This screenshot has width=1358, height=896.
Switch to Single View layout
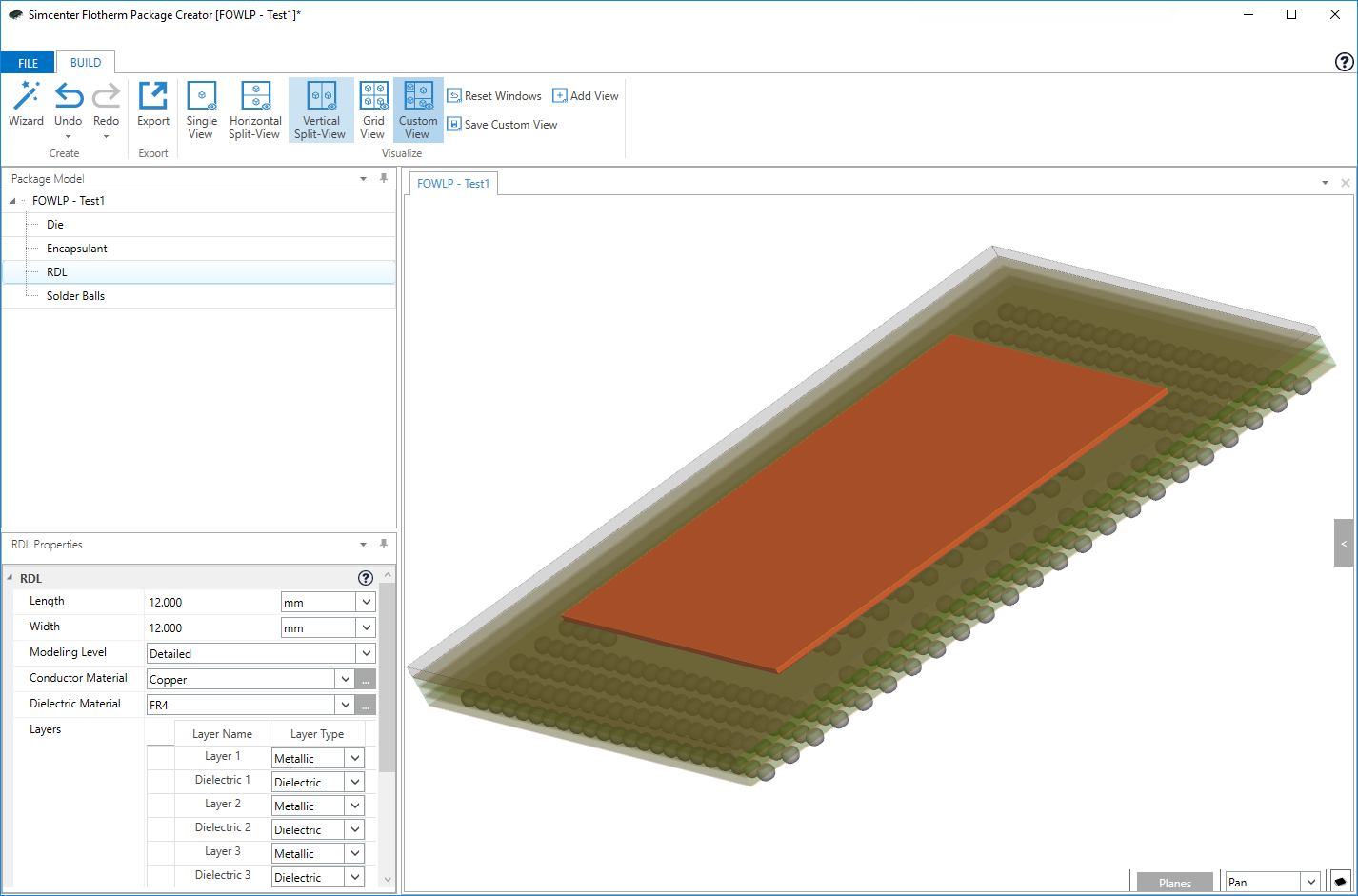pos(201,110)
